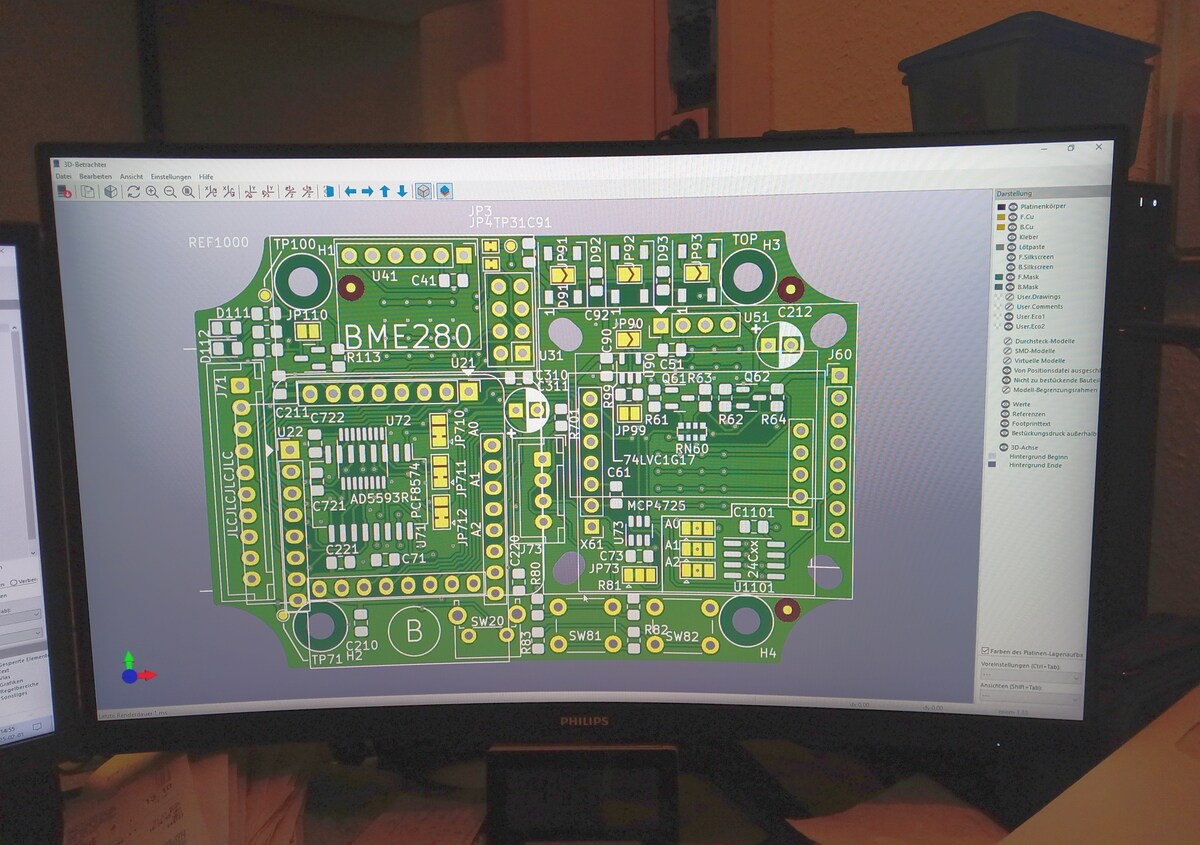The height and width of the screenshot is (845, 1200).
Task: Click Hintergrund Ende color swatch
Action: coord(992,465)
